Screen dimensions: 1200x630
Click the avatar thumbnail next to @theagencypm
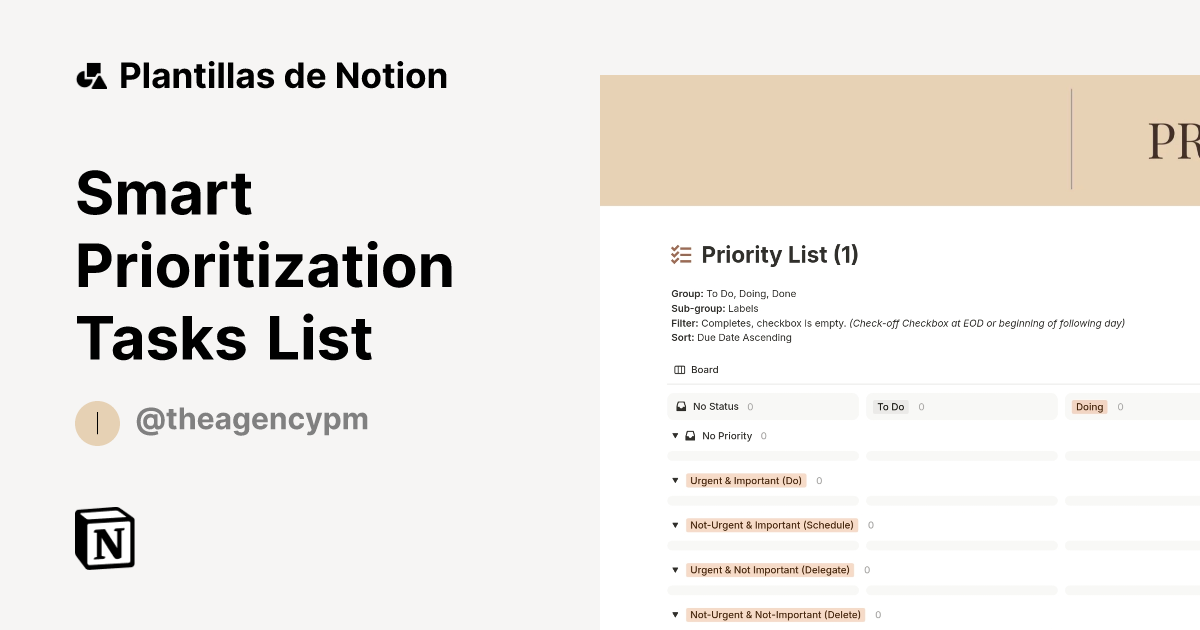click(97, 423)
